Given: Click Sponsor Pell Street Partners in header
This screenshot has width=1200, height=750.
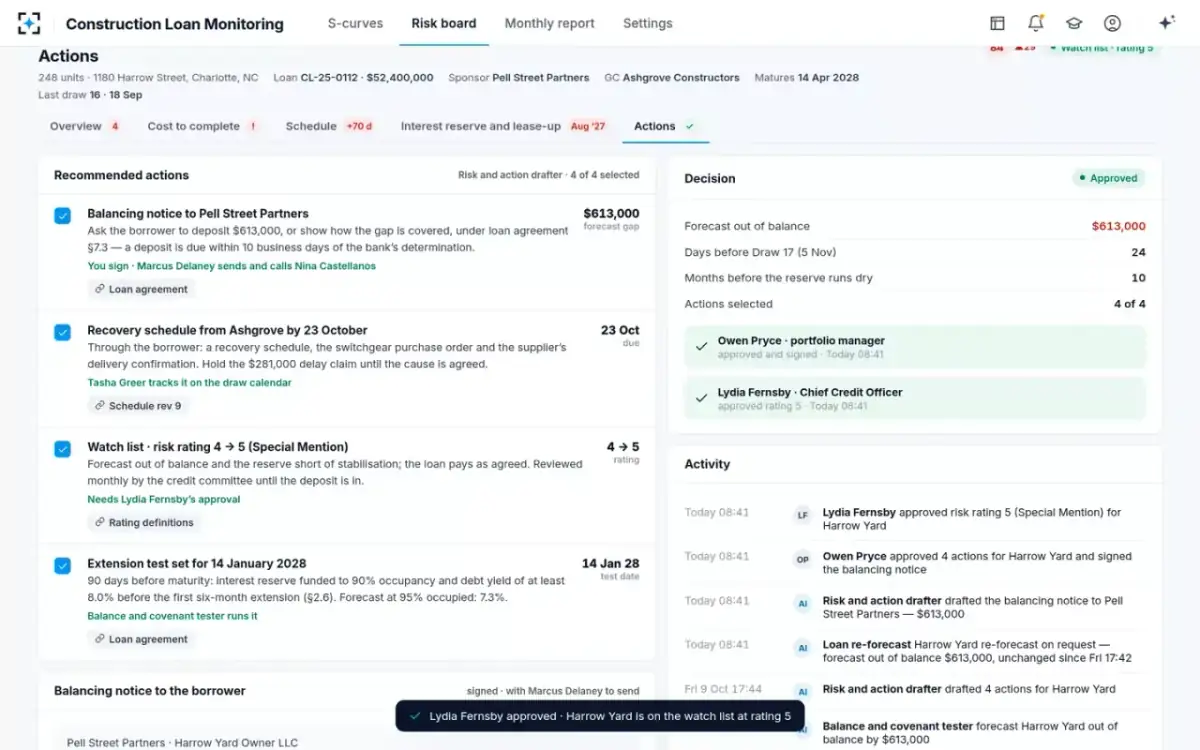Looking at the screenshot, I should (519, 77).
